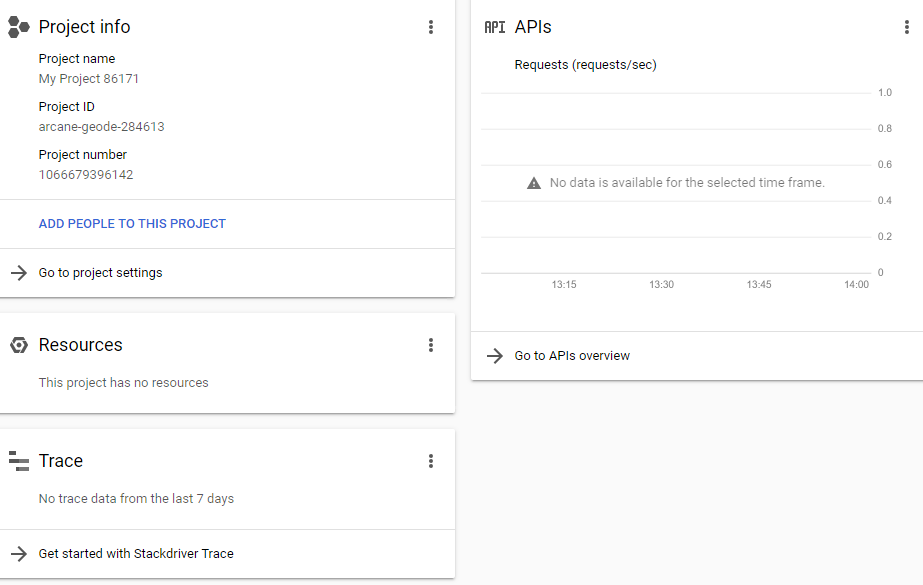Select the Project ID arcane-geode-284613 text

(x=101, y=126)
